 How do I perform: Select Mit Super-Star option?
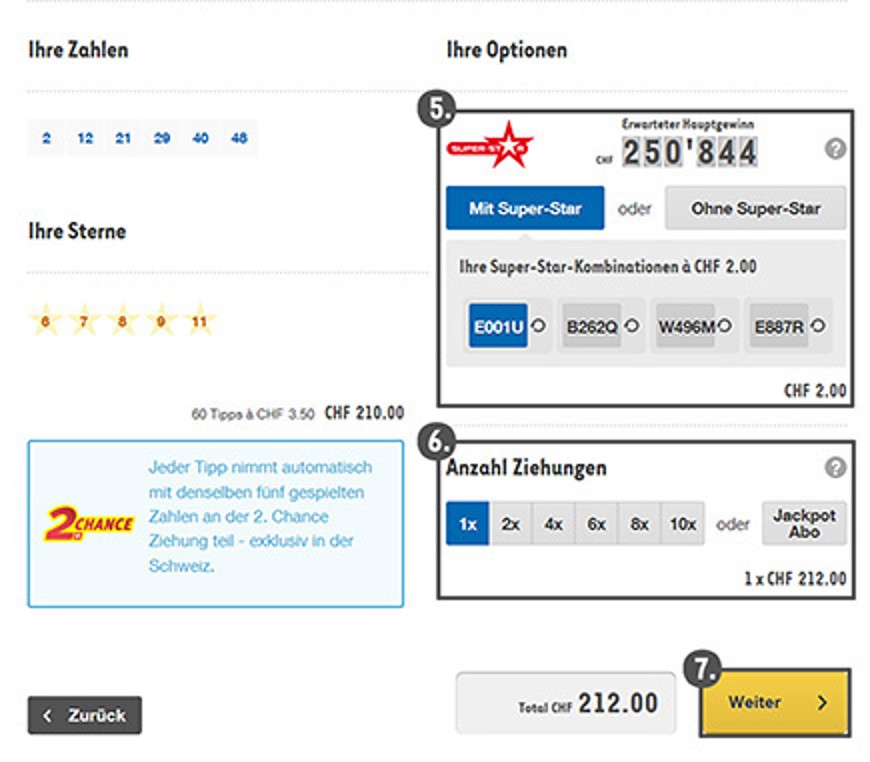pos(525,208)
